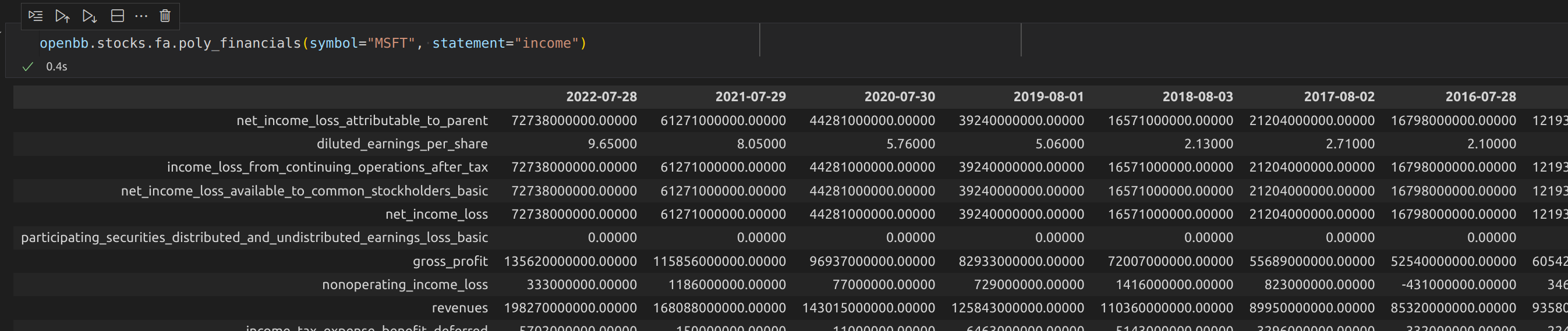Image resolution: width=1568 pixels, height=331 pixels.
Task: Execute cells above button
Action: [x=62, y=16]
